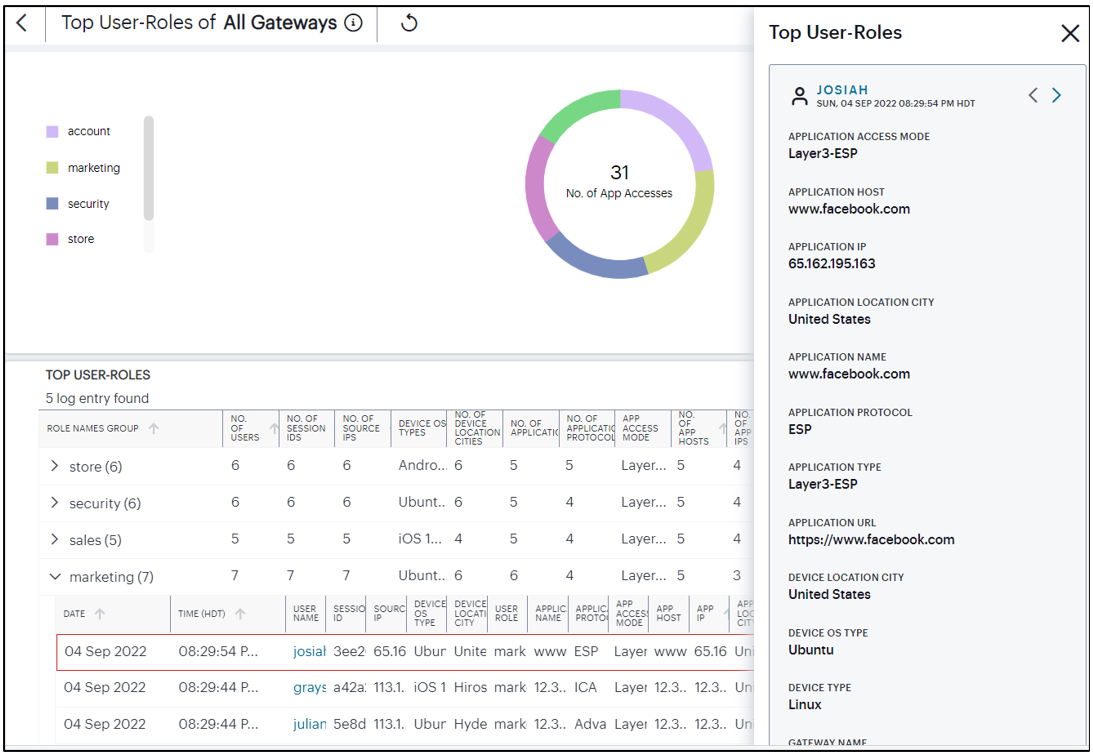Screen dimensions: 1093x754
Task: Open the josiah user link in the table
Action: coord(310,651)
